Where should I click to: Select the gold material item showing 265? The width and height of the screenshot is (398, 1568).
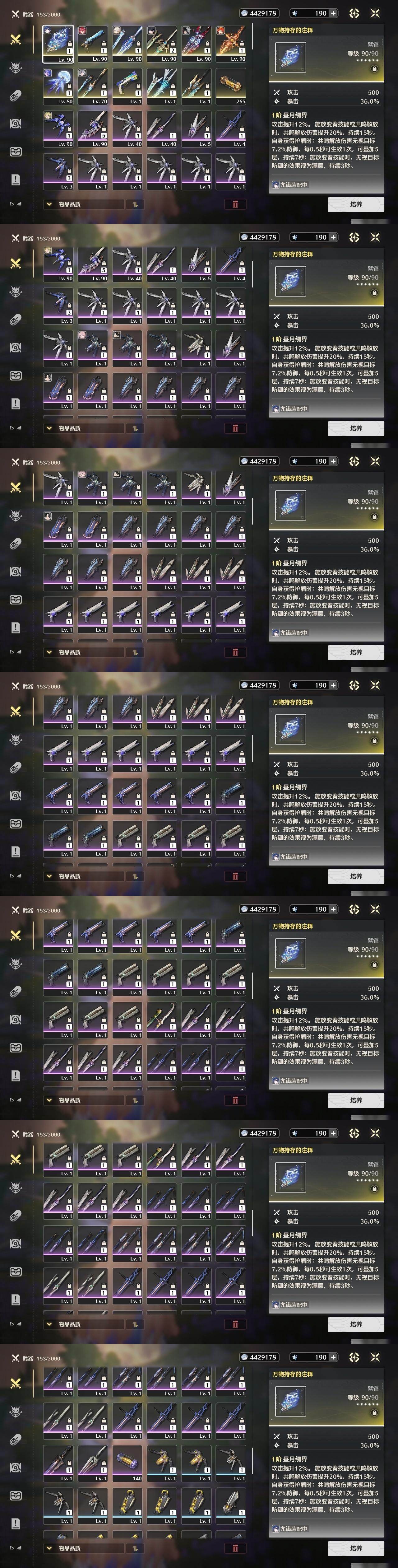tap(231, 86)
